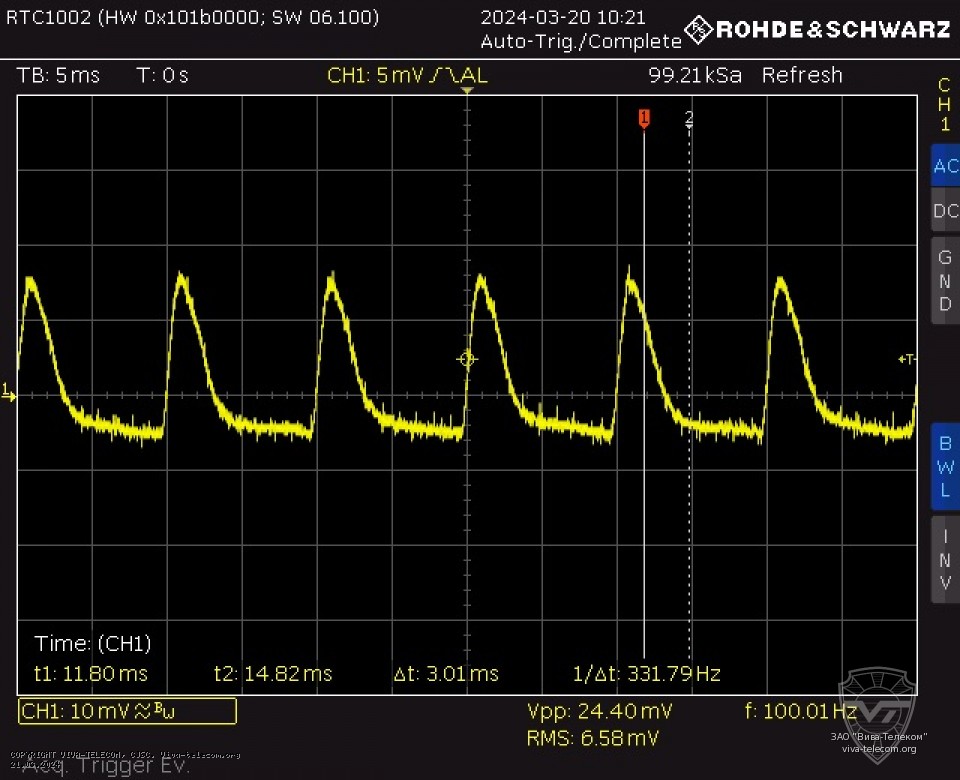Select AC coupling in the side menu
Screen dimensions: 960x780
[x=944, y=167]
